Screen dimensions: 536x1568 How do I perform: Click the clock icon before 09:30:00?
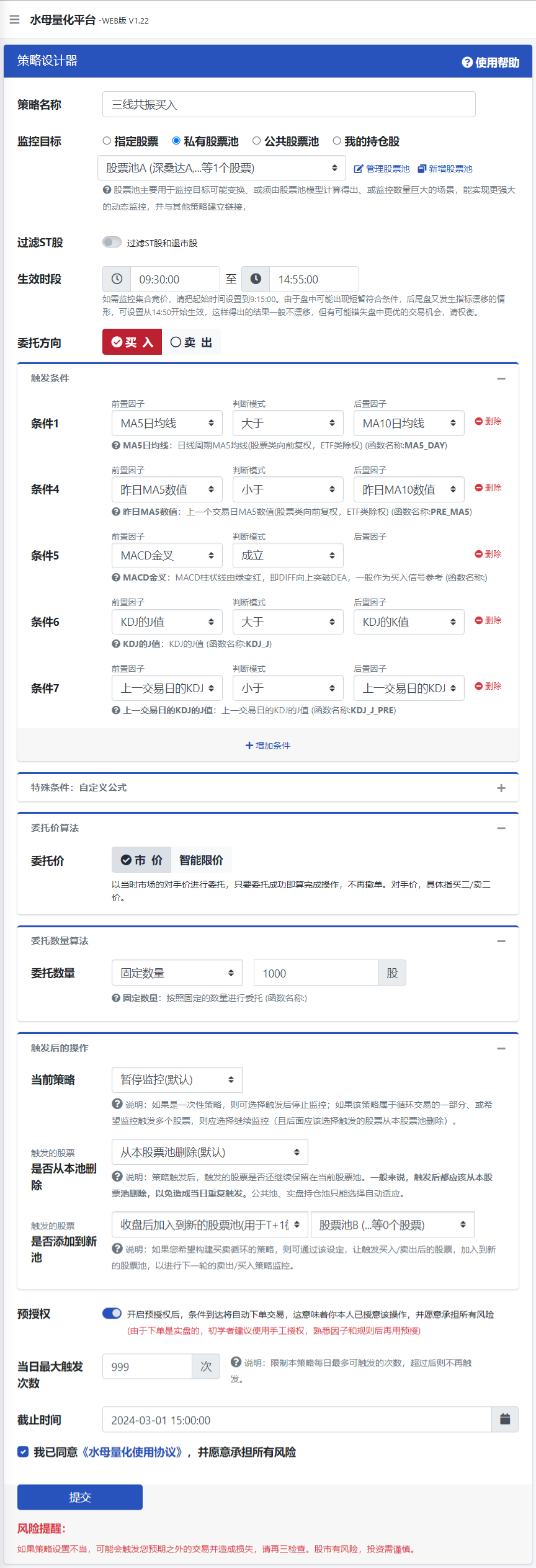[117, 279]
